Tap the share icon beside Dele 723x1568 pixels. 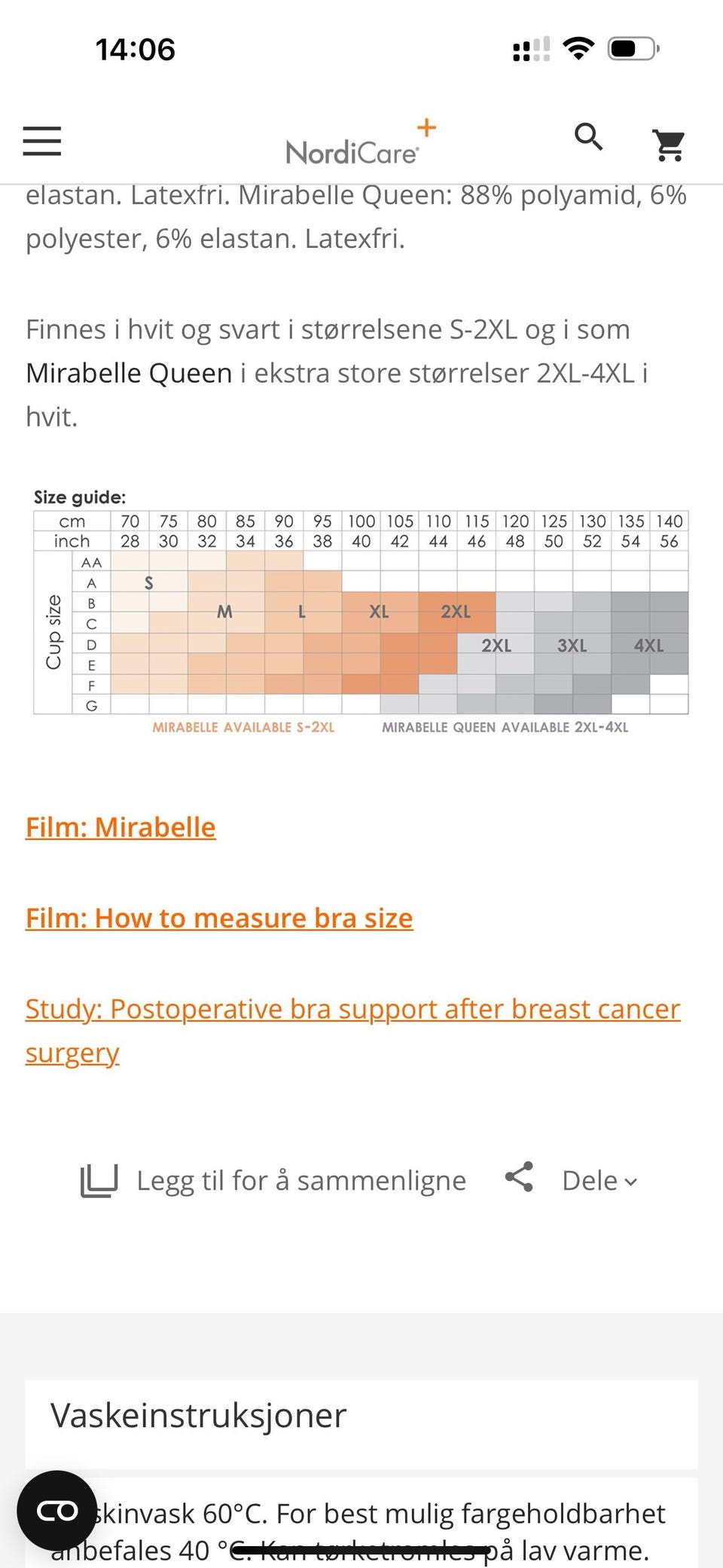[x=519, y=1178]
